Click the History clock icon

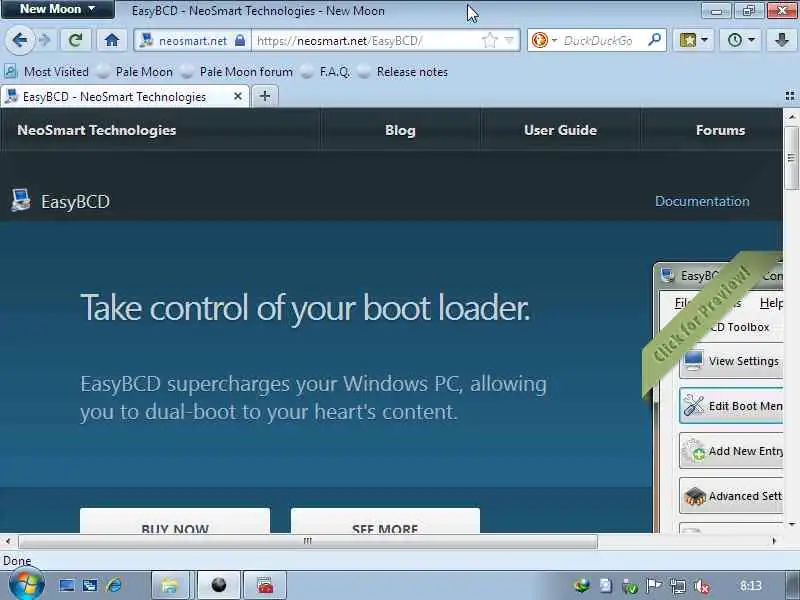coord(735,40)
